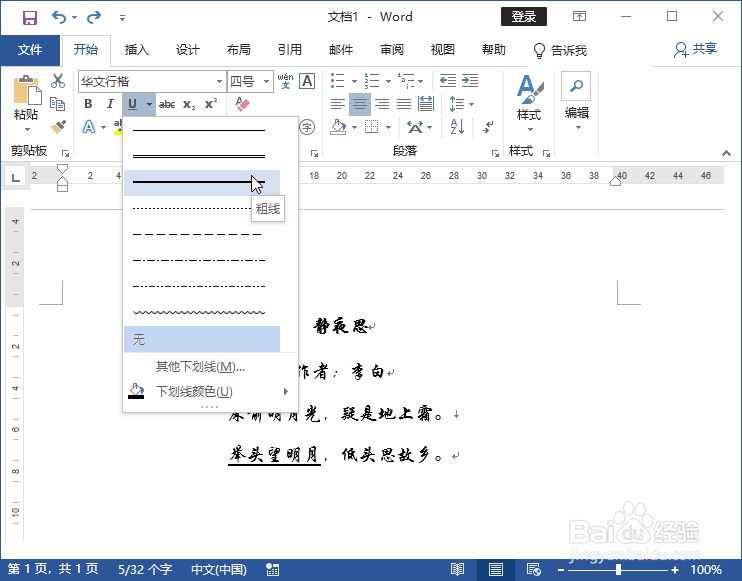Open ribbon display options icon

point(579,17)
